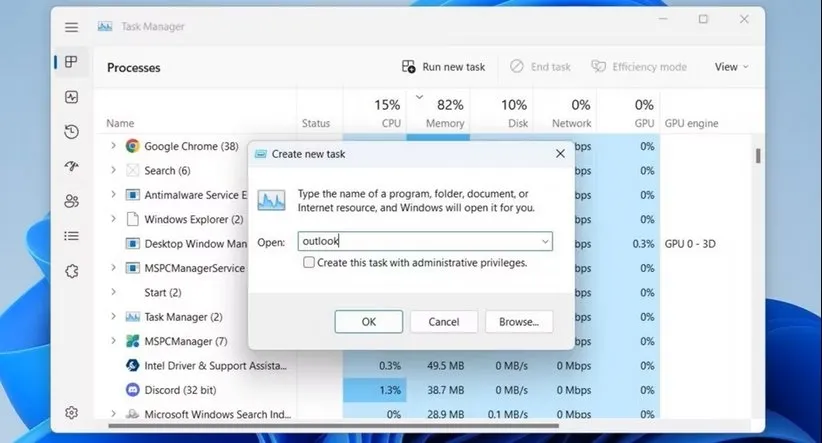
Task: Click the vertical scrollbar thumb in process list
Action: pyautogui.click(x=758, y=156)
